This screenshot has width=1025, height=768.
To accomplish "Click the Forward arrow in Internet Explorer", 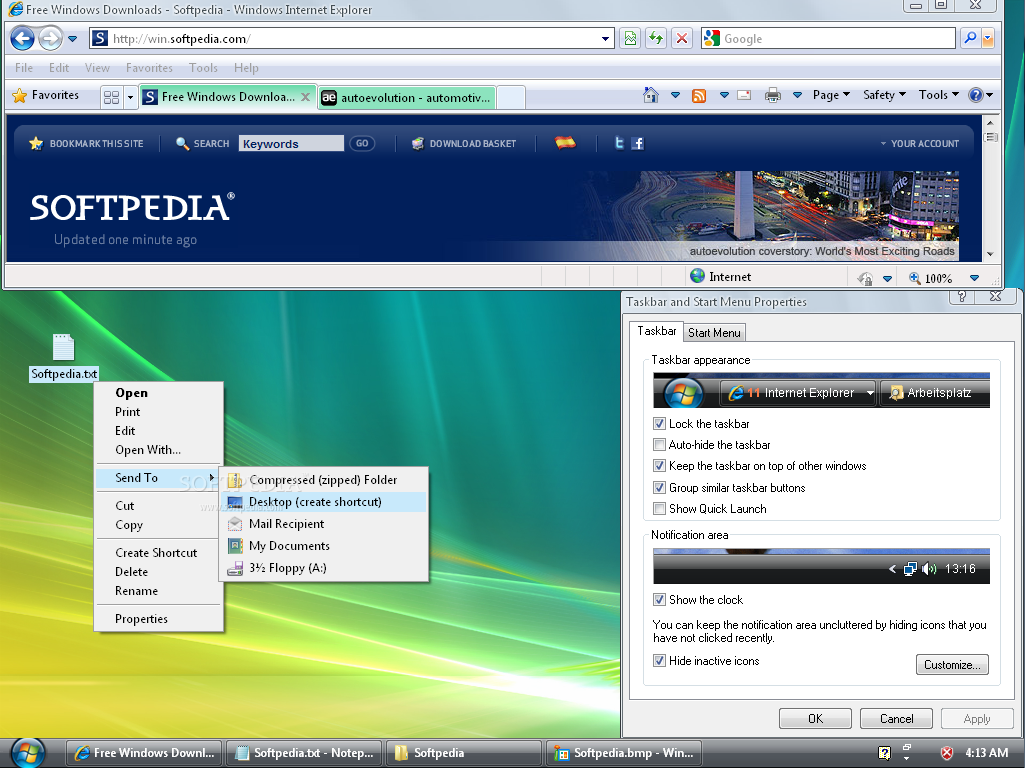I will coord(50,39).
